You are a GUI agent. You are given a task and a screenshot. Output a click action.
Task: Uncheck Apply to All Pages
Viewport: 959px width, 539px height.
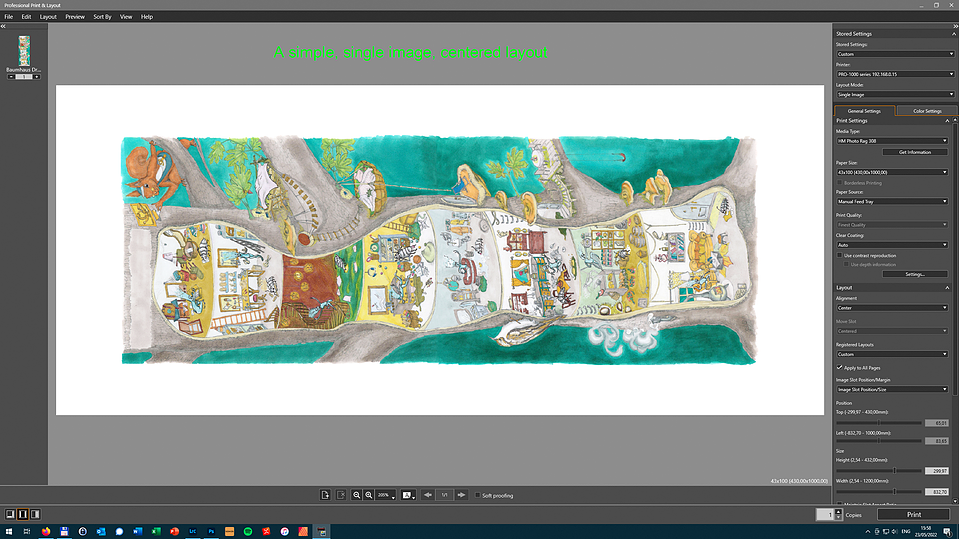tap(839, 368)
